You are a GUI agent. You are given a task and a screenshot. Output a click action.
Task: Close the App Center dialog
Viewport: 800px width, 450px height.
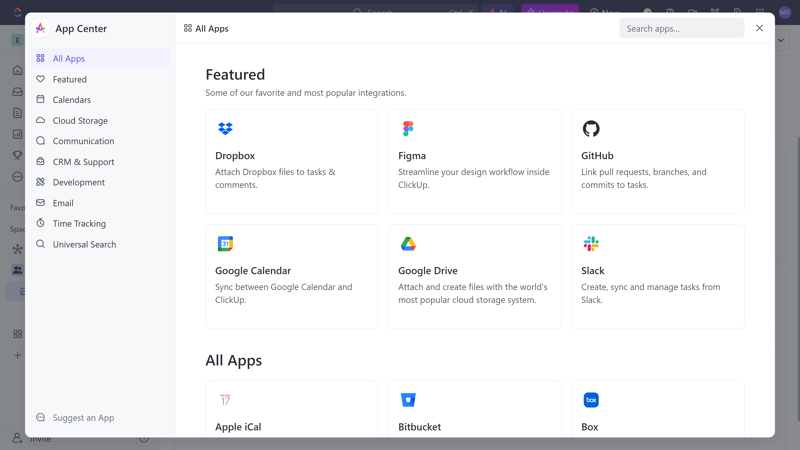pyautogui.click(x=759, y=28)
